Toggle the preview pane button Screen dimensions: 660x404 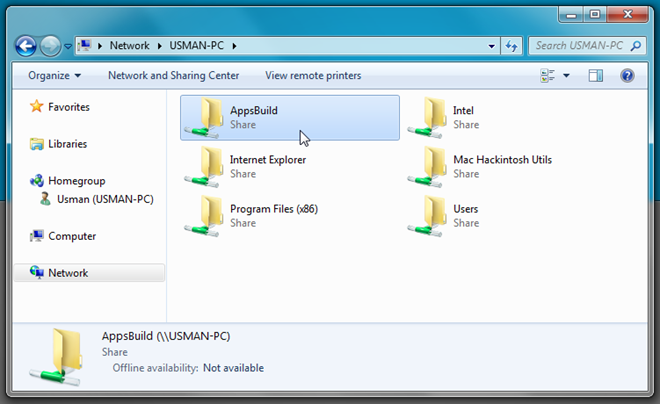click(596, 76)
